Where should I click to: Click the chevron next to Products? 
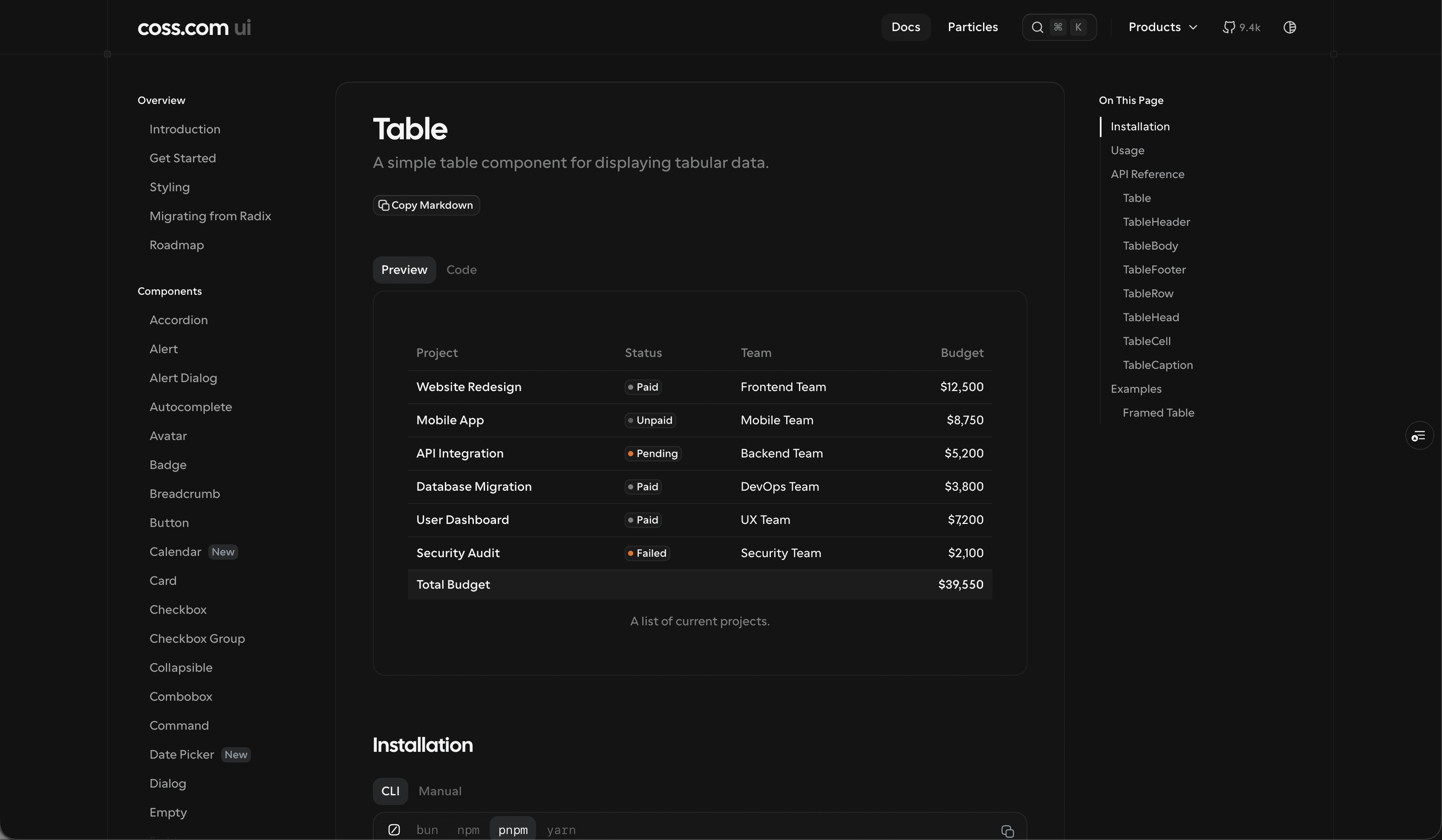coord(1193,27)
